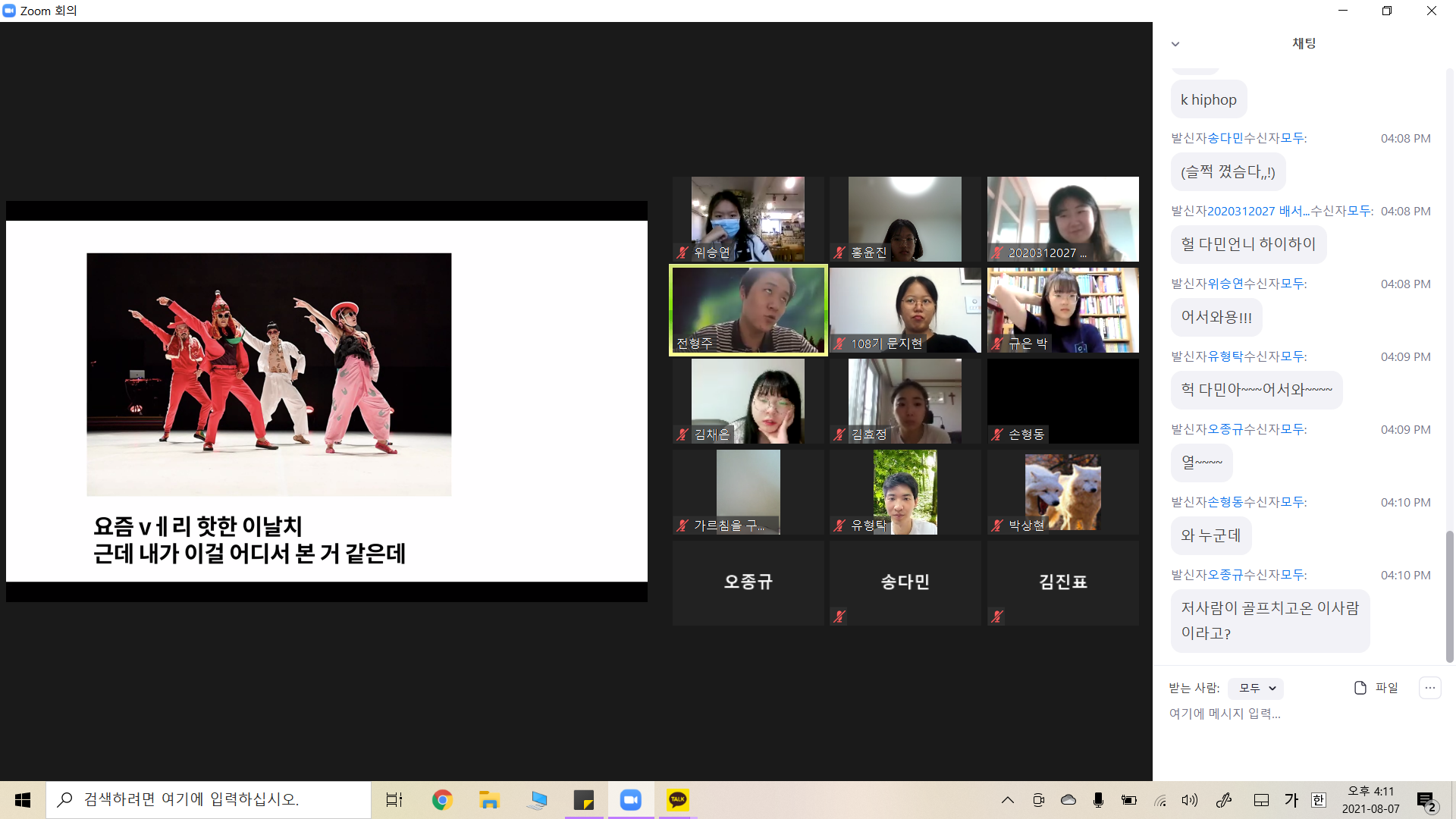Open the 모두 recipient dropdown
1456x819 pixels.
1257,688
